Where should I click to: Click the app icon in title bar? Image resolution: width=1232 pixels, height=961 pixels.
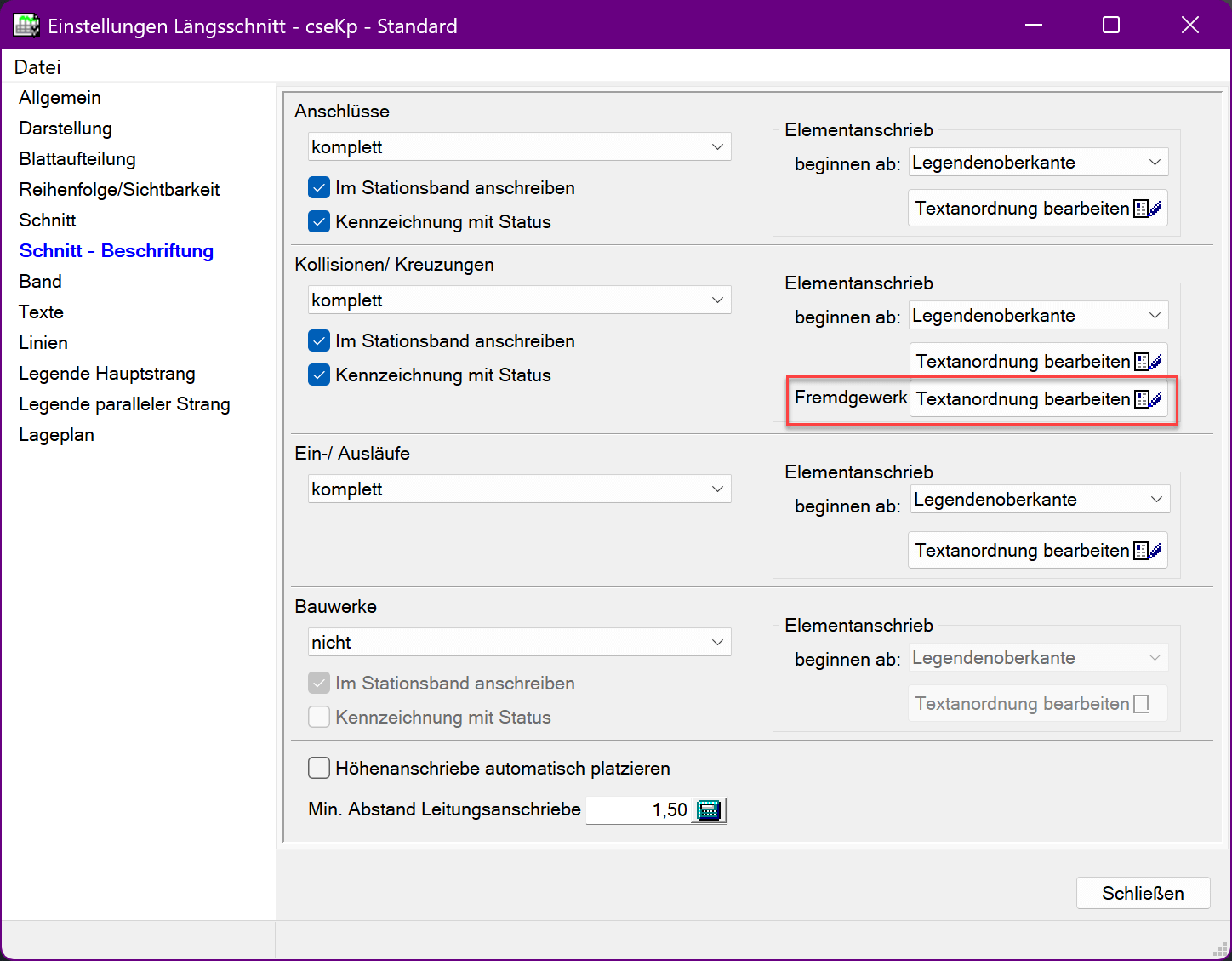click(x=26, y=26)
